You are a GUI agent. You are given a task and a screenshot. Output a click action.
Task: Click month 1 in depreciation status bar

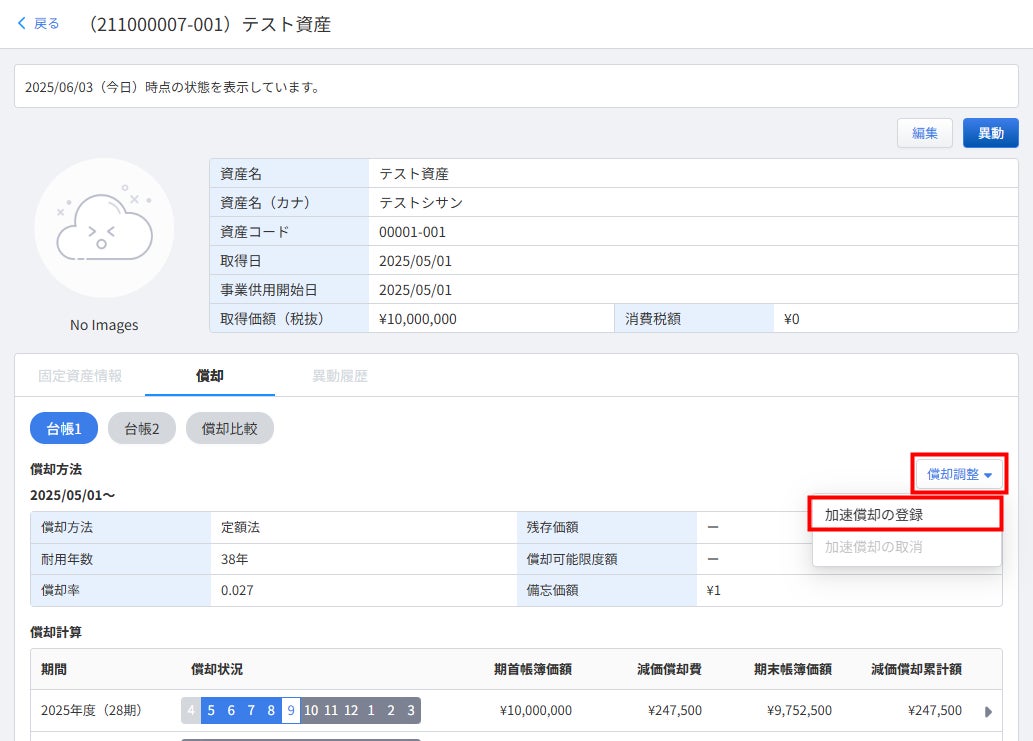tap(371, 711)
